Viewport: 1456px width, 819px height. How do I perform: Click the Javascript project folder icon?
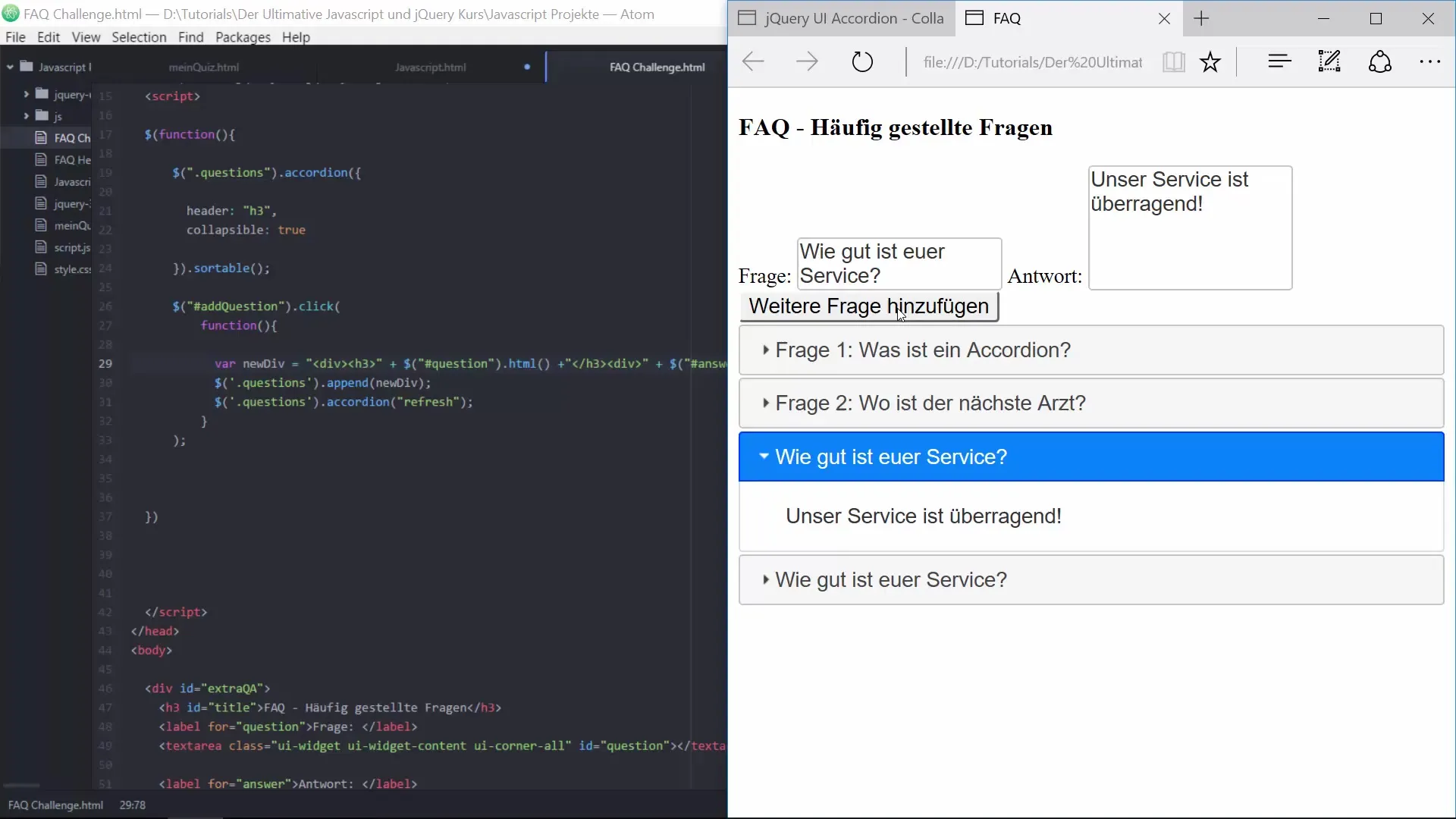(x=27, y=67)
